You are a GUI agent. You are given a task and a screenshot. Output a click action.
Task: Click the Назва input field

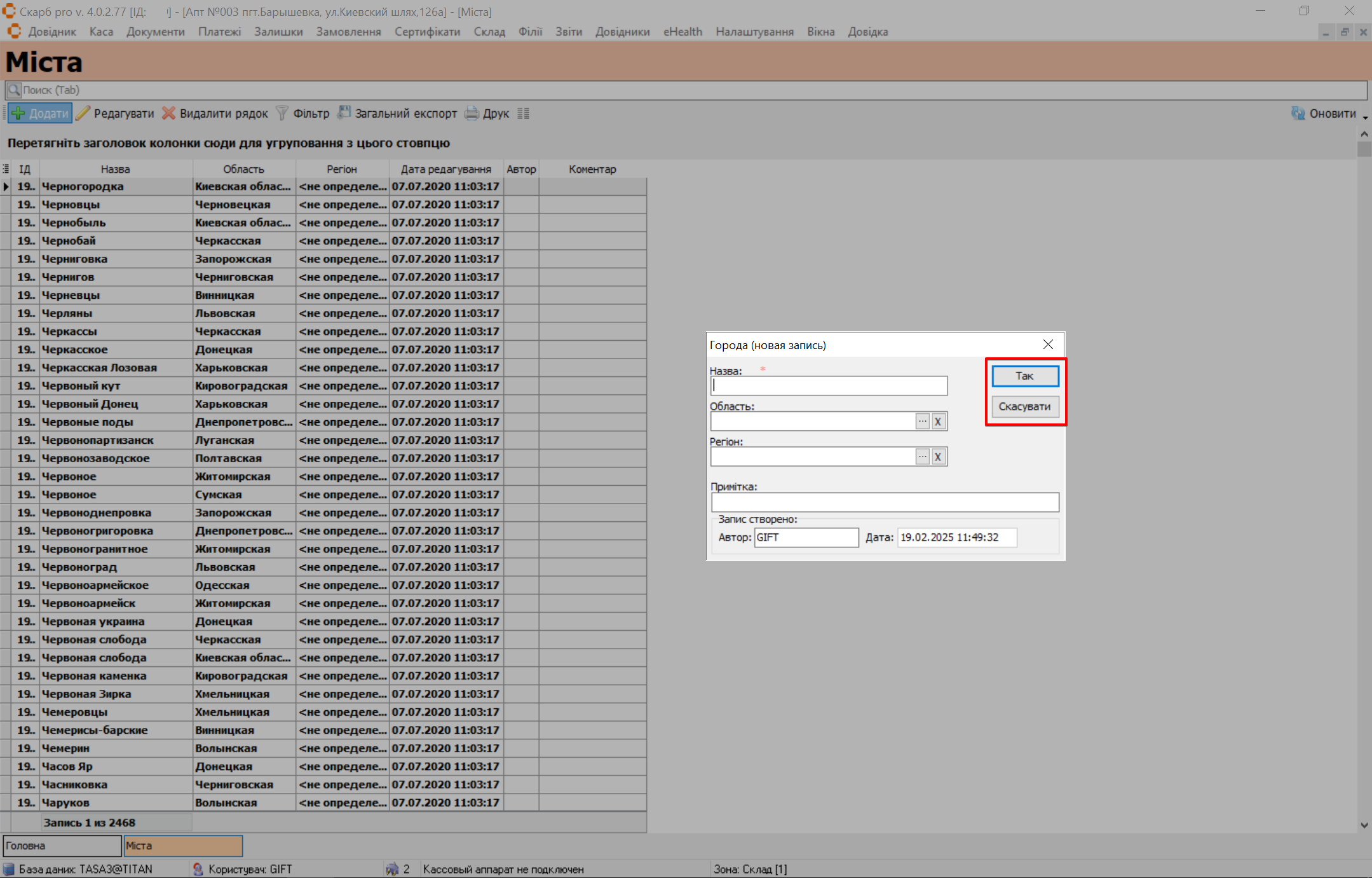point(829,385)
